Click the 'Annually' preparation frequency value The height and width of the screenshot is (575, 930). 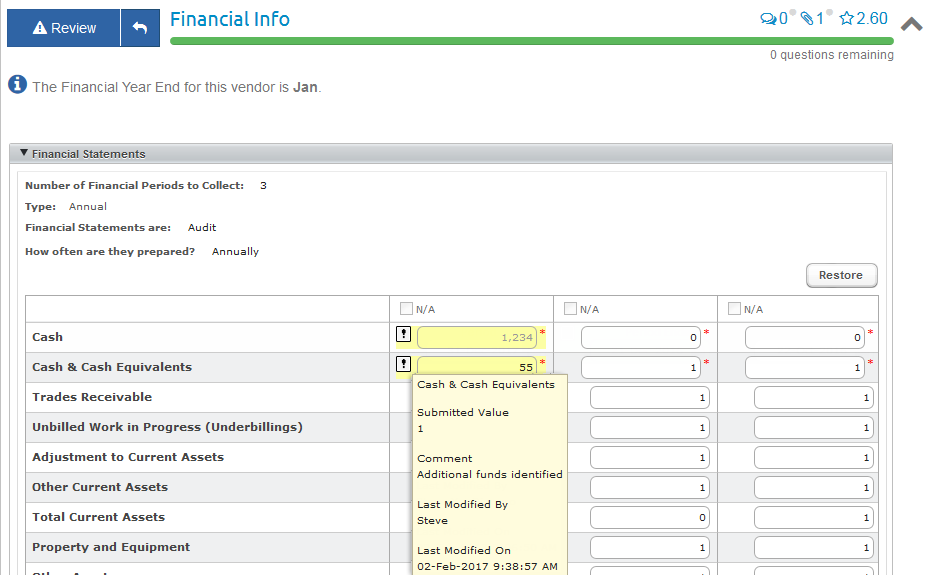point(235,252)
